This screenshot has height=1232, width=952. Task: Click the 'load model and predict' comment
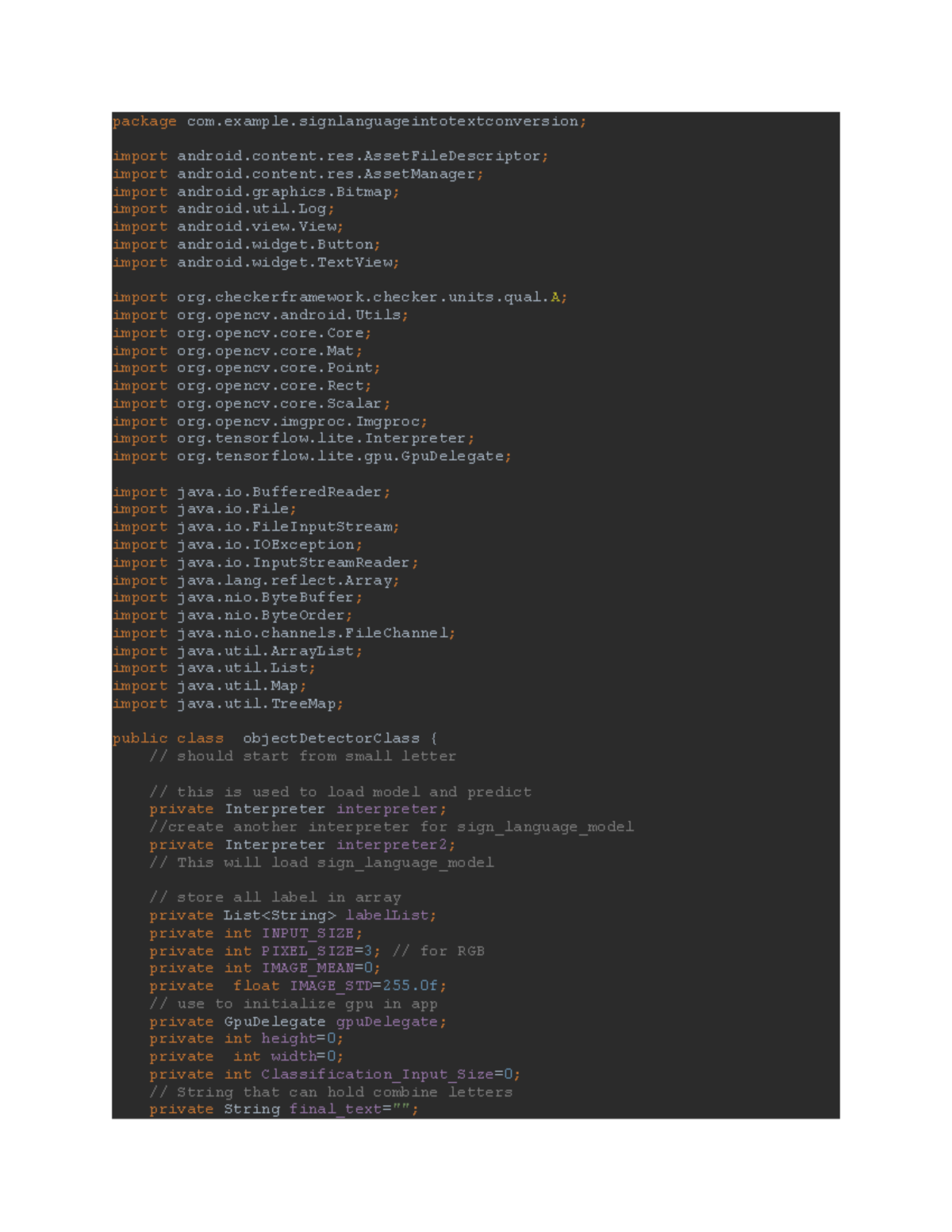pos(340,792)
